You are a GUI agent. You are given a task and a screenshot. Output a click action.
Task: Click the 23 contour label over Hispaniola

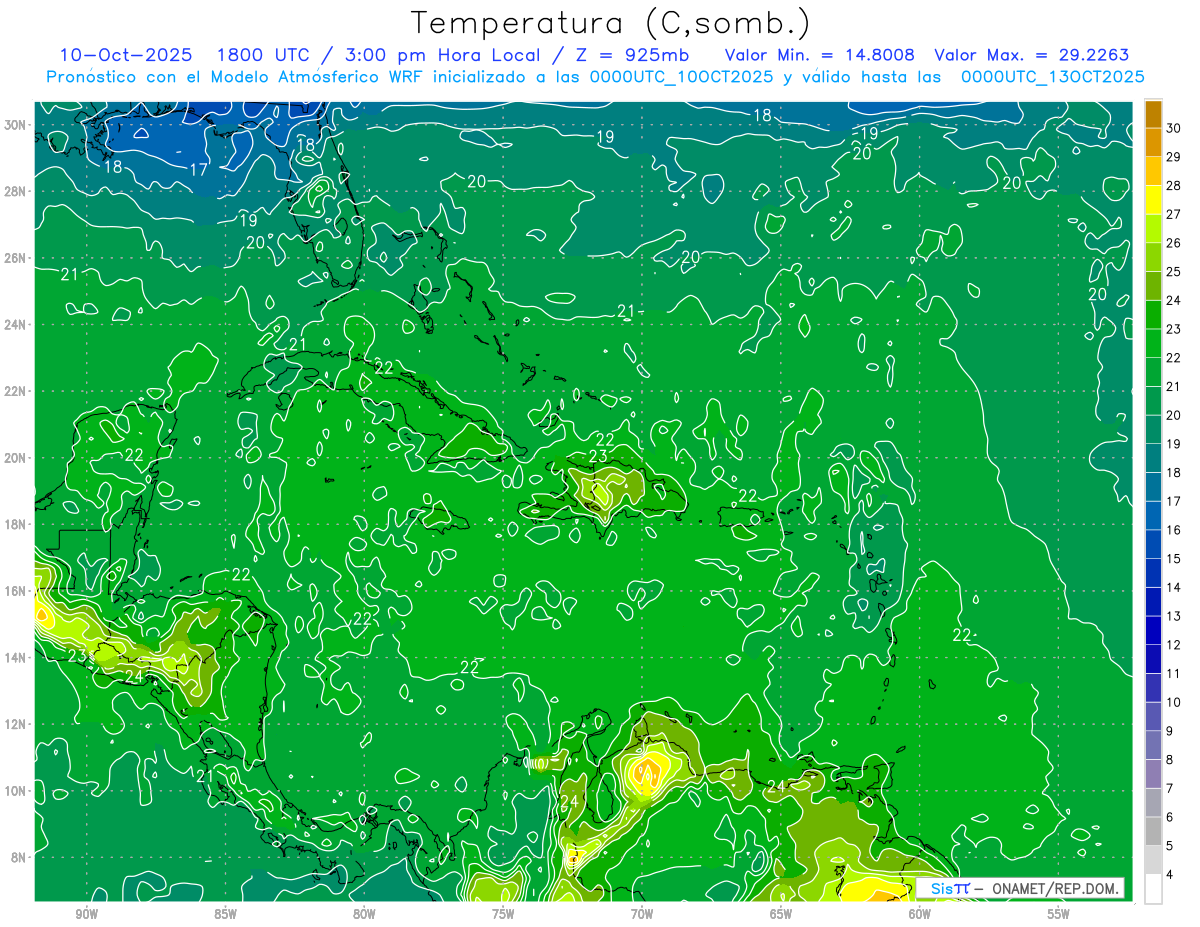point(598,456)
